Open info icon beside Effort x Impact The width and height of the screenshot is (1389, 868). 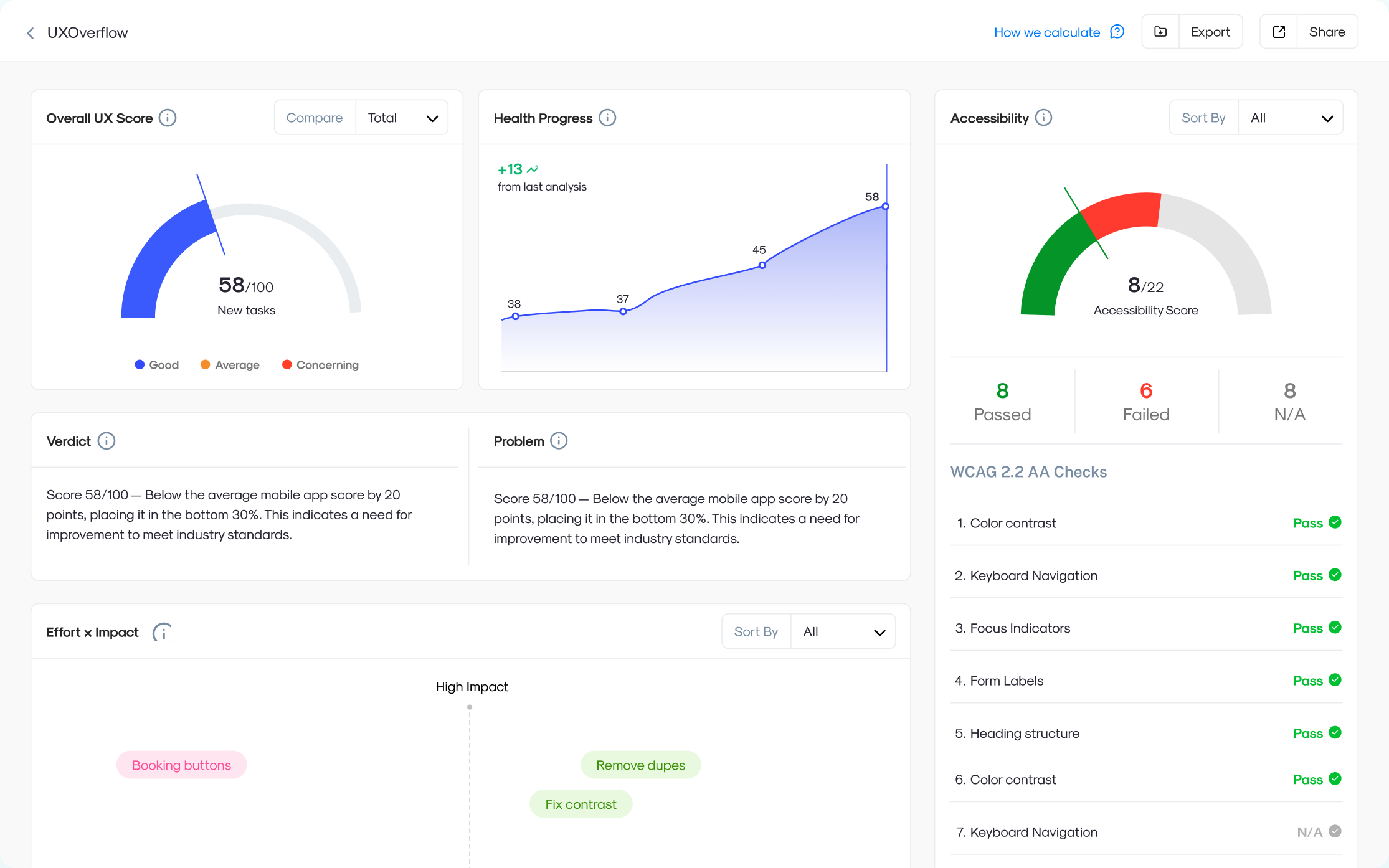[162, 632]
